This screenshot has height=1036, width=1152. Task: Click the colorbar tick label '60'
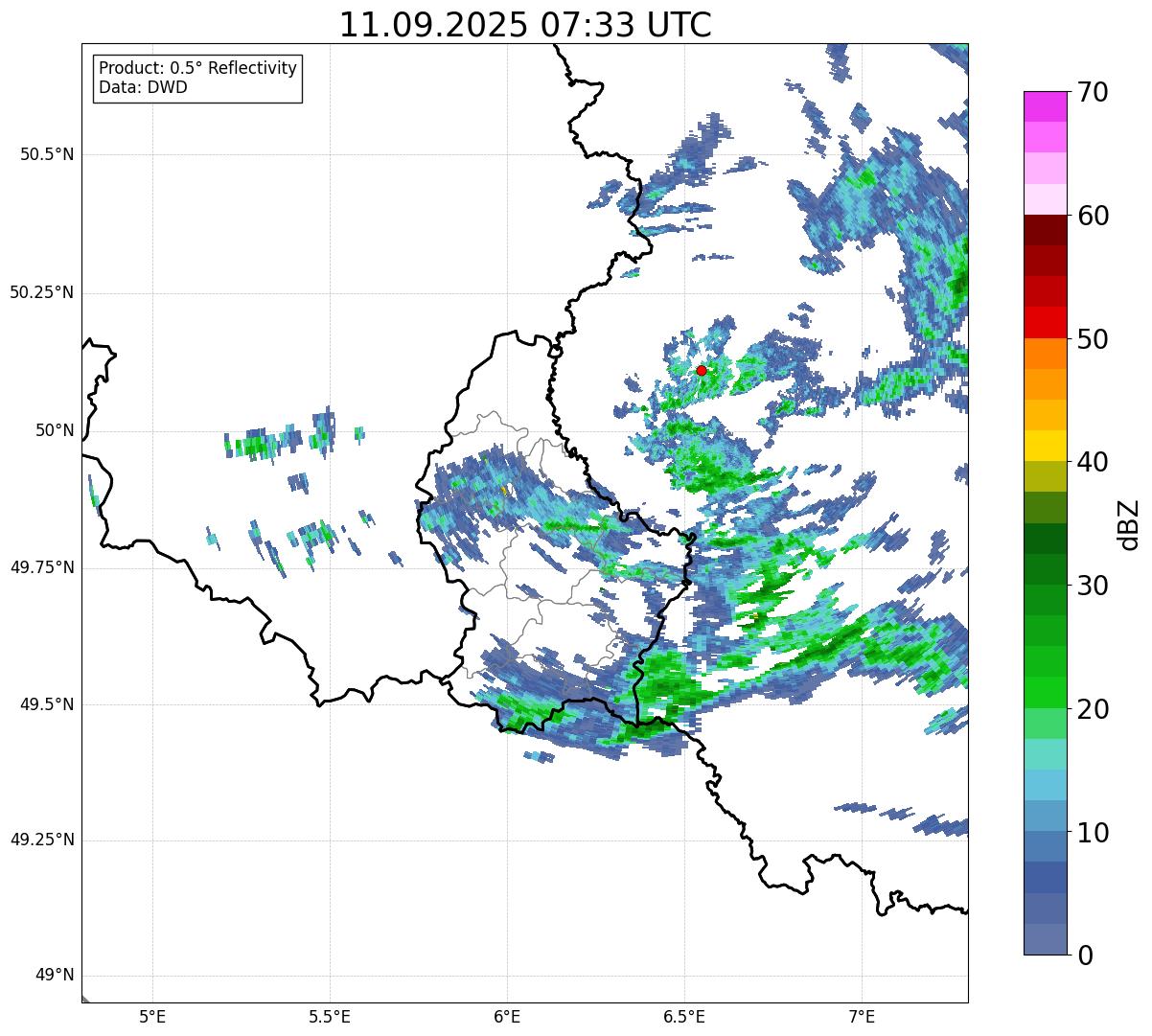1093,216
